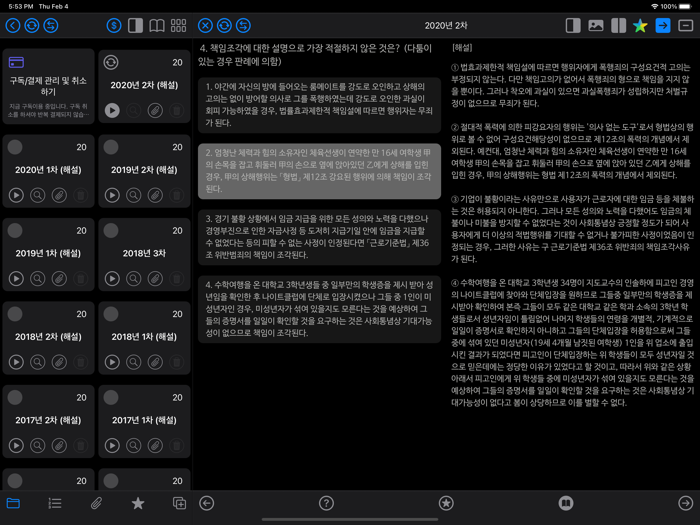
Task: Select answer 2 about 체육선생
Action: point(319,171)
